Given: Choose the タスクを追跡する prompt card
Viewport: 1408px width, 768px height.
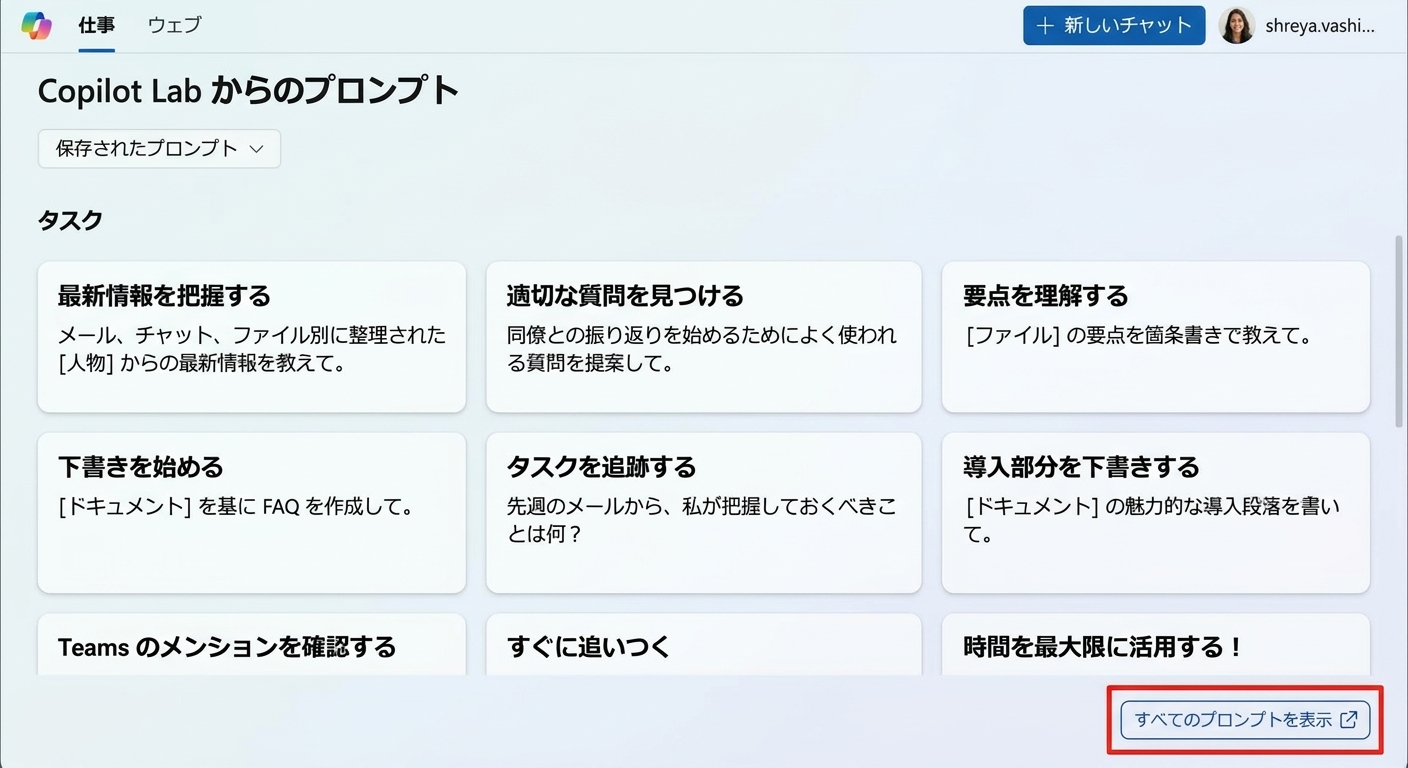Looking at the screenshot, I should click(x=704, y=513).
